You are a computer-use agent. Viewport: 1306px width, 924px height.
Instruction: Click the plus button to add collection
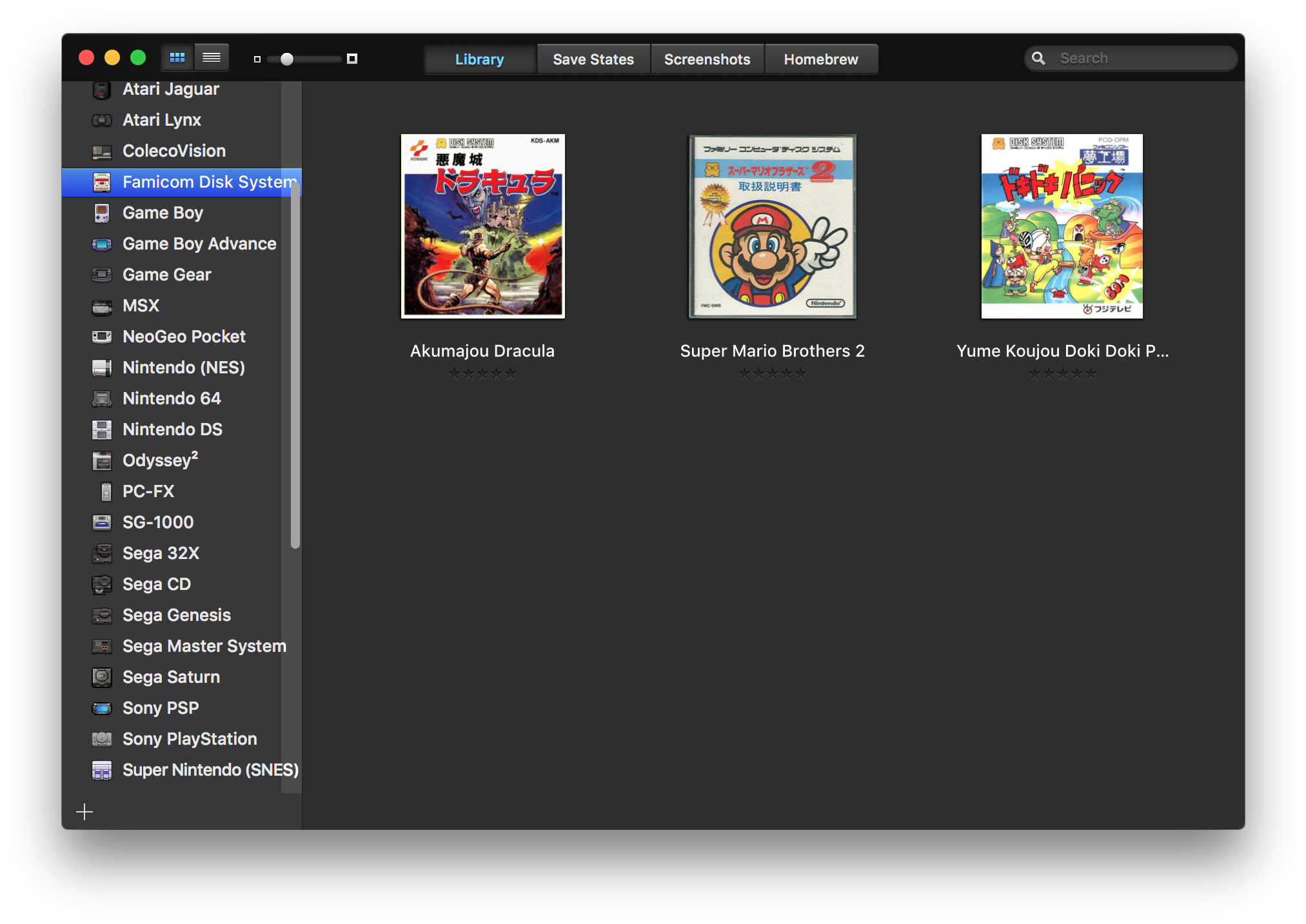pos(84,811)
